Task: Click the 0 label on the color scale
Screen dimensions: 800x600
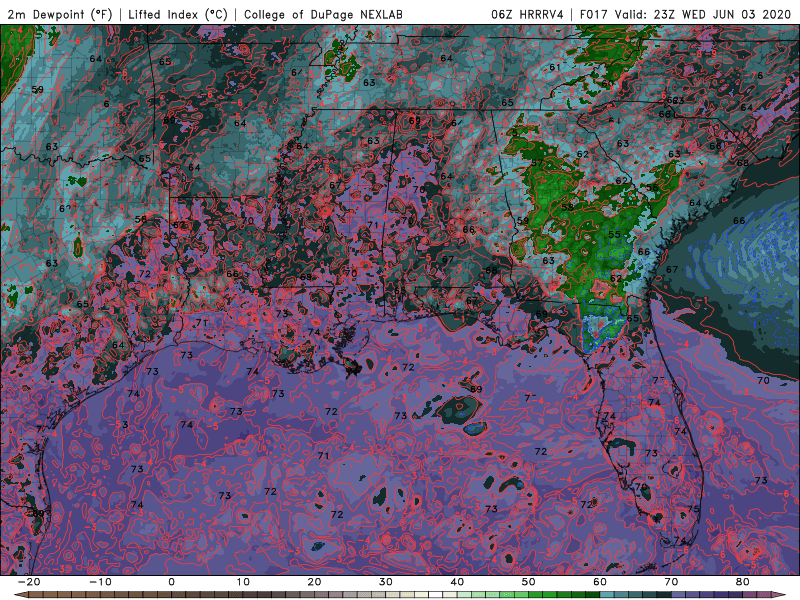Action: click(x=171, y=582)
